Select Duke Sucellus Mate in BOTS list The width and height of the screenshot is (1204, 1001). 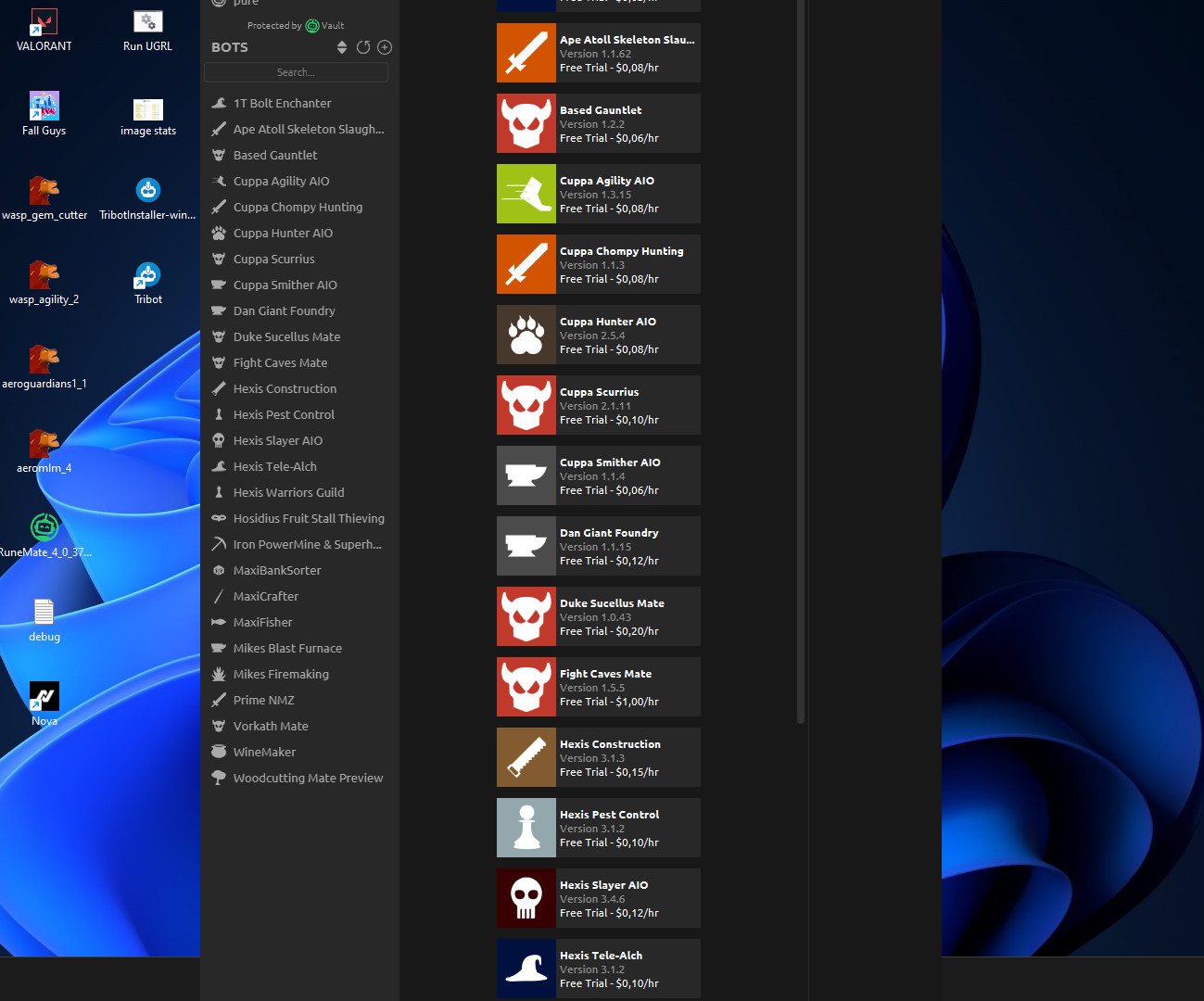[x=299, y=336]
